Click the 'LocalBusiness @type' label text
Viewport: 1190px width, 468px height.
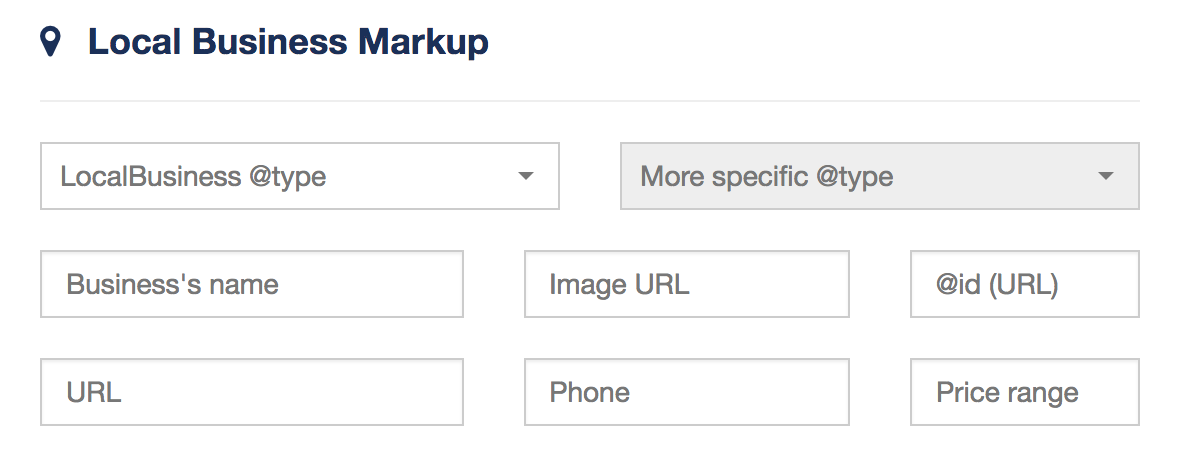(194, 177)
